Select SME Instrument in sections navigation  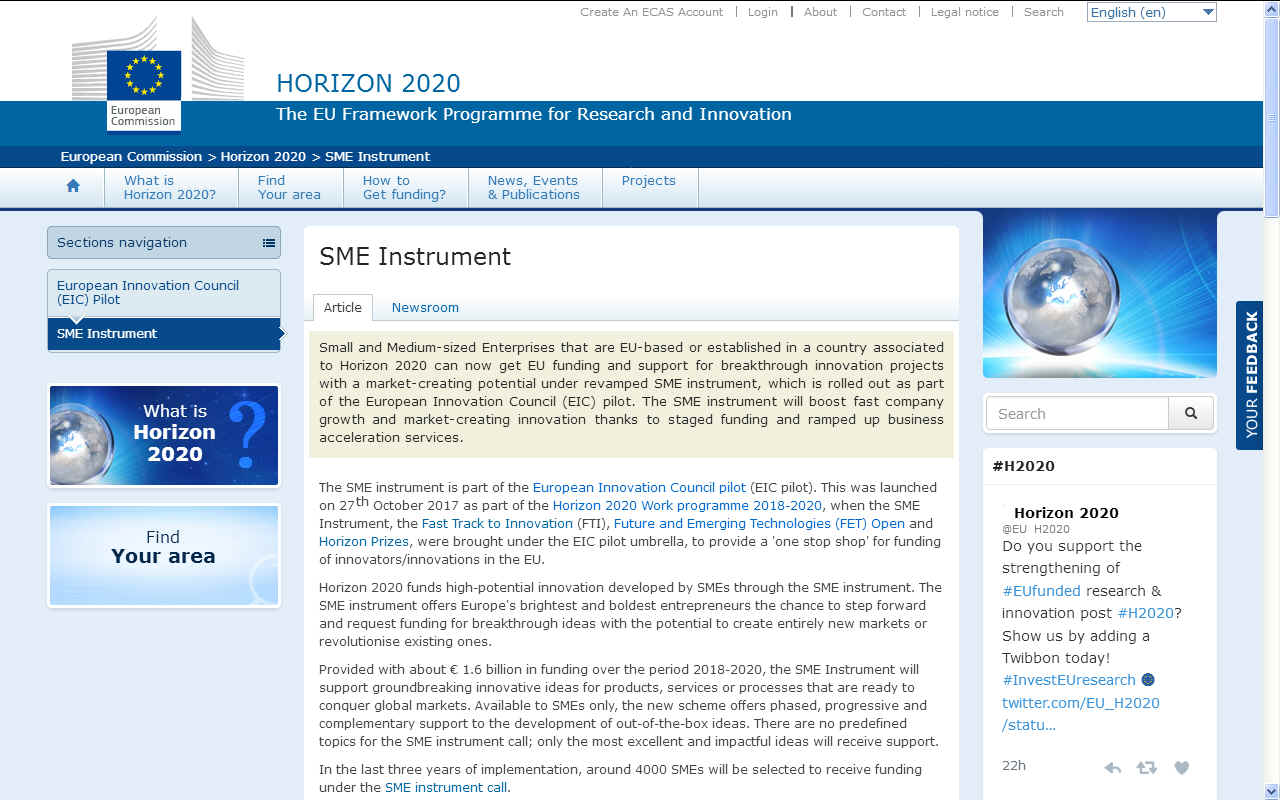pos(164,334)
